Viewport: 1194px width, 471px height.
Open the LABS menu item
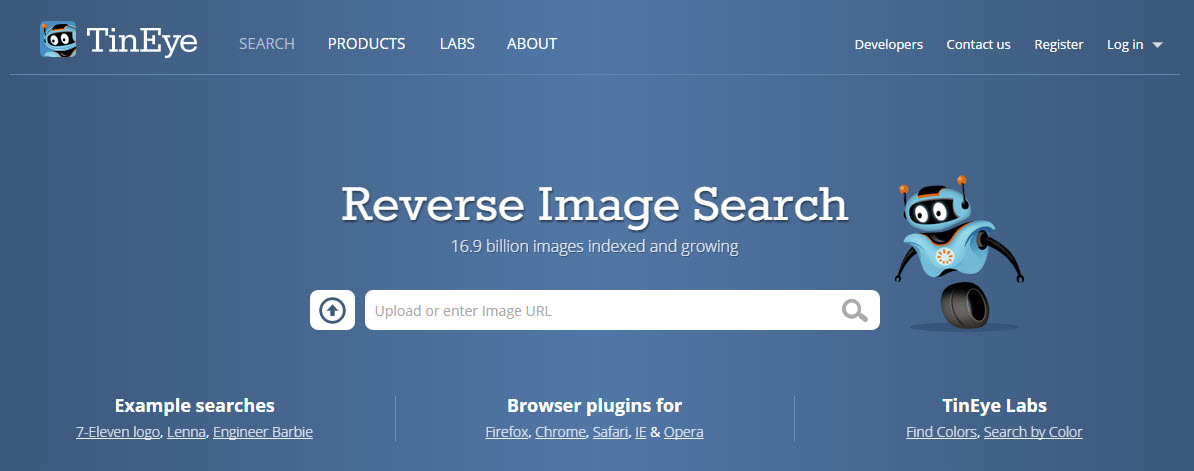pyautogui.click(x=457, y=43)
